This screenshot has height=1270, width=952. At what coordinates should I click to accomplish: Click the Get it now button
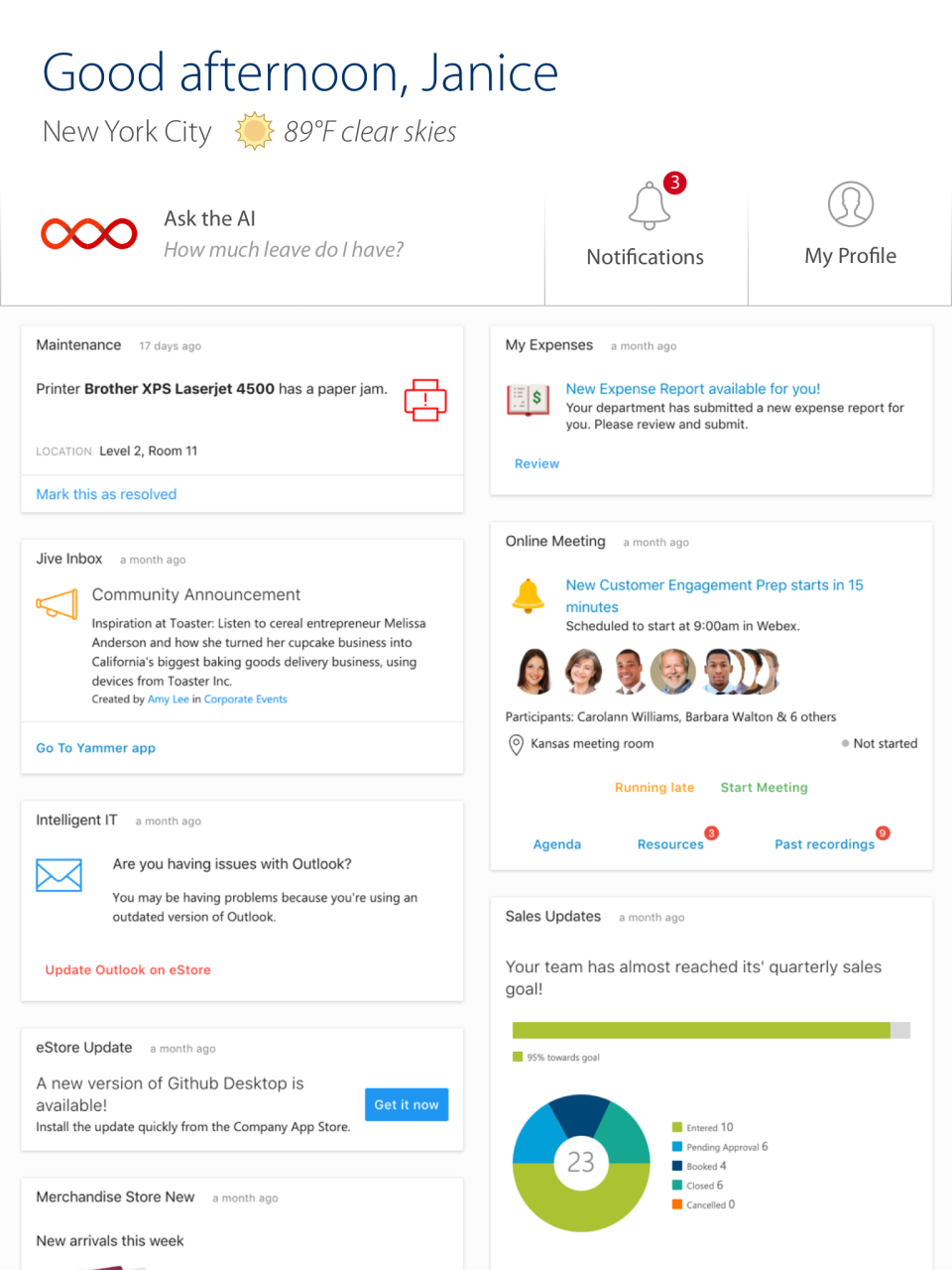coord(406,1104)
